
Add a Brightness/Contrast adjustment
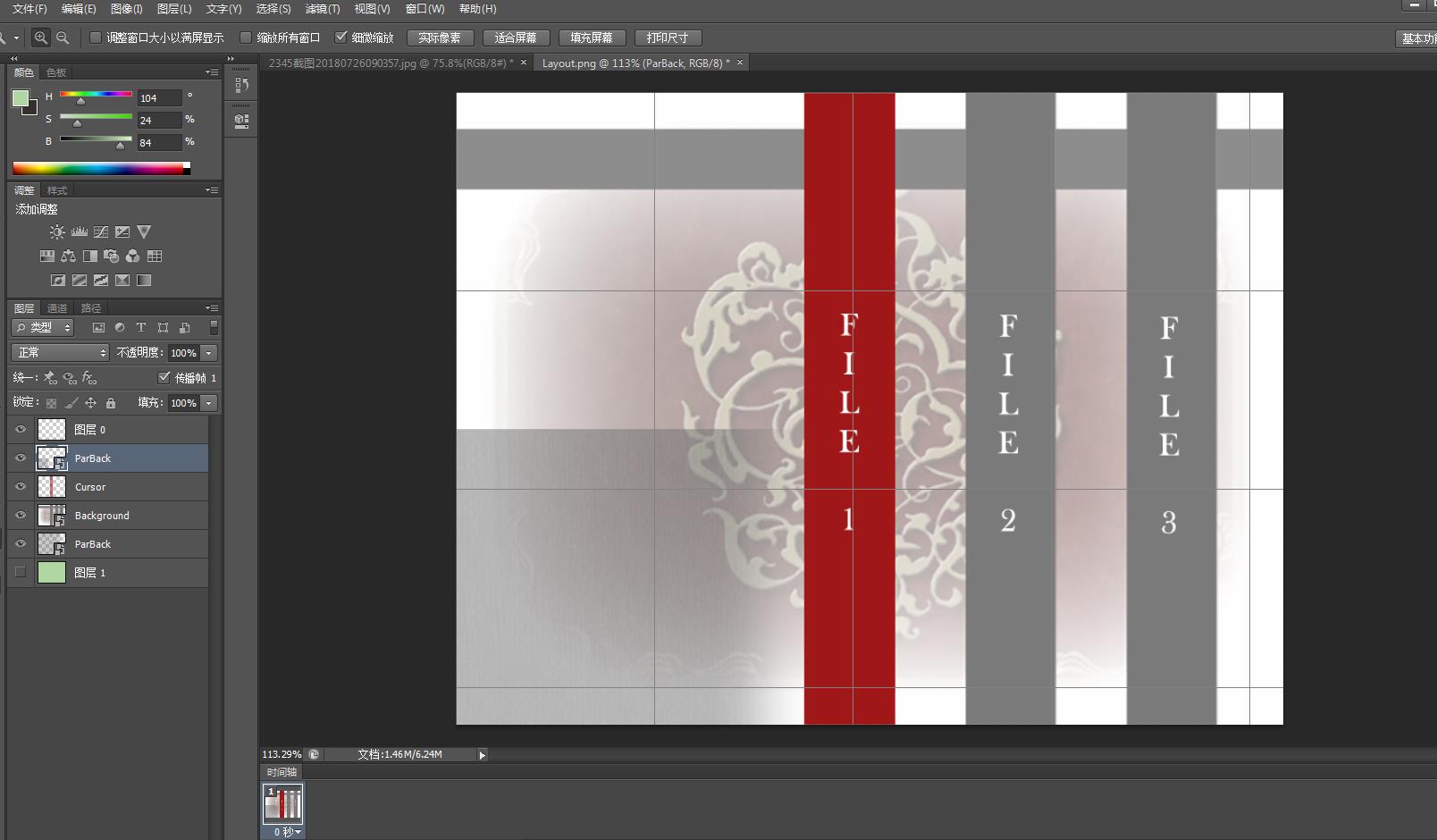pyautogui.click(x=57, y=232)
